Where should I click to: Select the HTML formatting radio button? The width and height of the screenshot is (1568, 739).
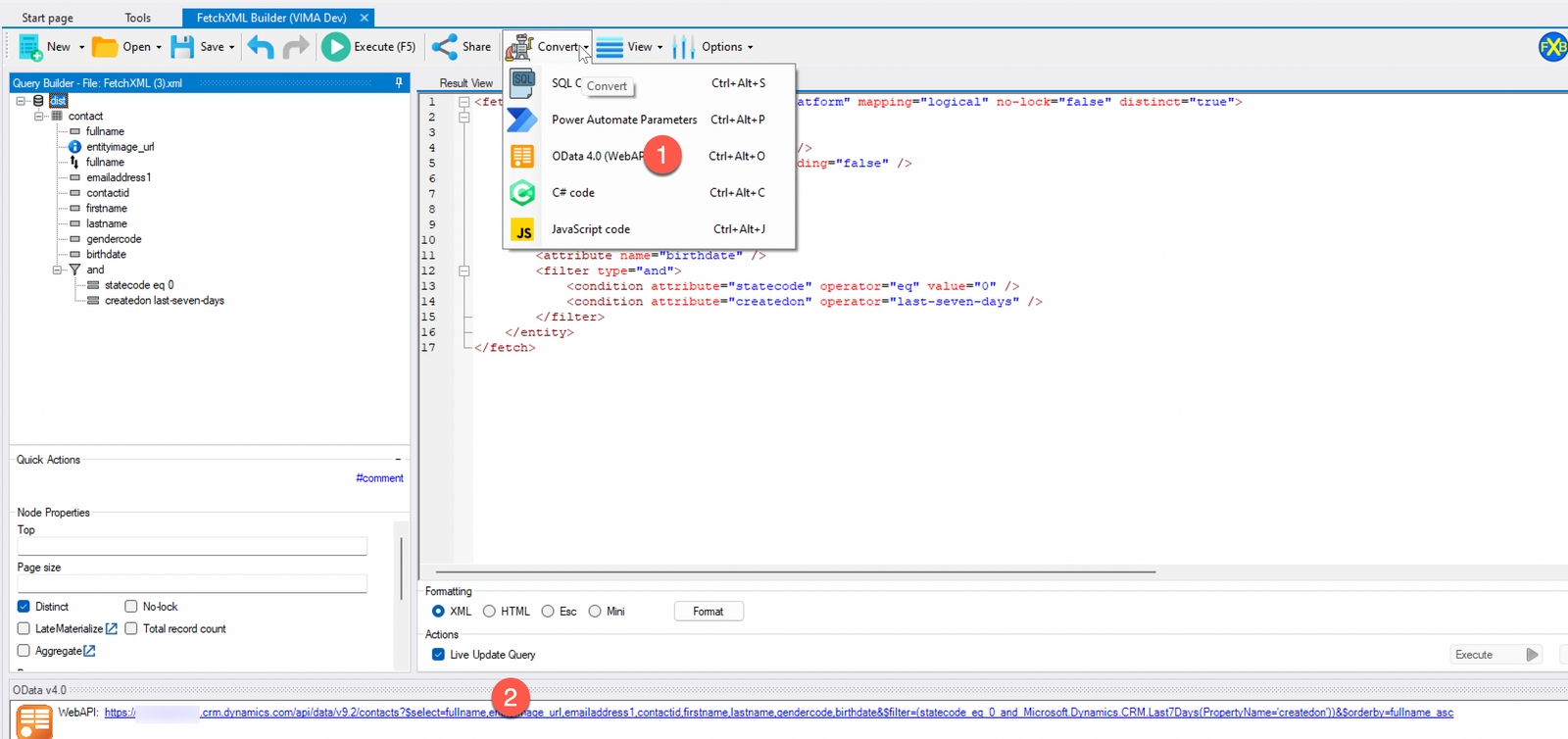(x=489, y=612)
